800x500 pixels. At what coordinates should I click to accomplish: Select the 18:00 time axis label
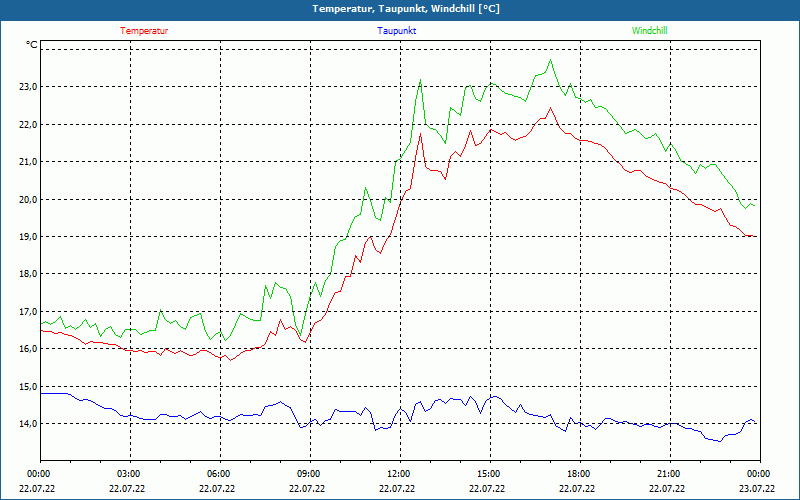pyautogui.click(x=578, y=474)
